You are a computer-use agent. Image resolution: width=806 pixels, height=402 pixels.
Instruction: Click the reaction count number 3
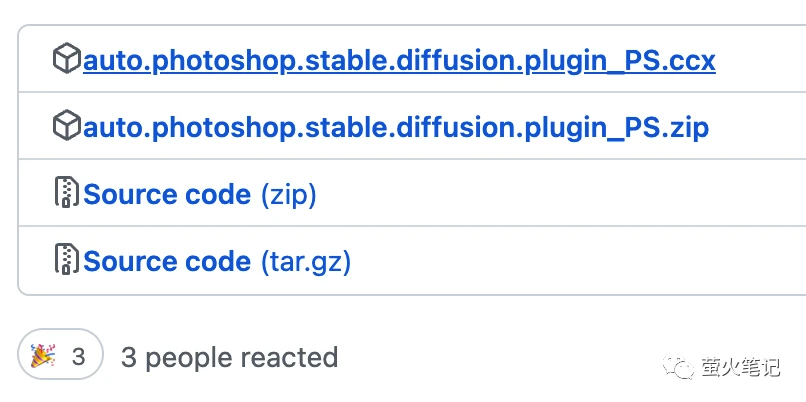click(x=78, y=357)
